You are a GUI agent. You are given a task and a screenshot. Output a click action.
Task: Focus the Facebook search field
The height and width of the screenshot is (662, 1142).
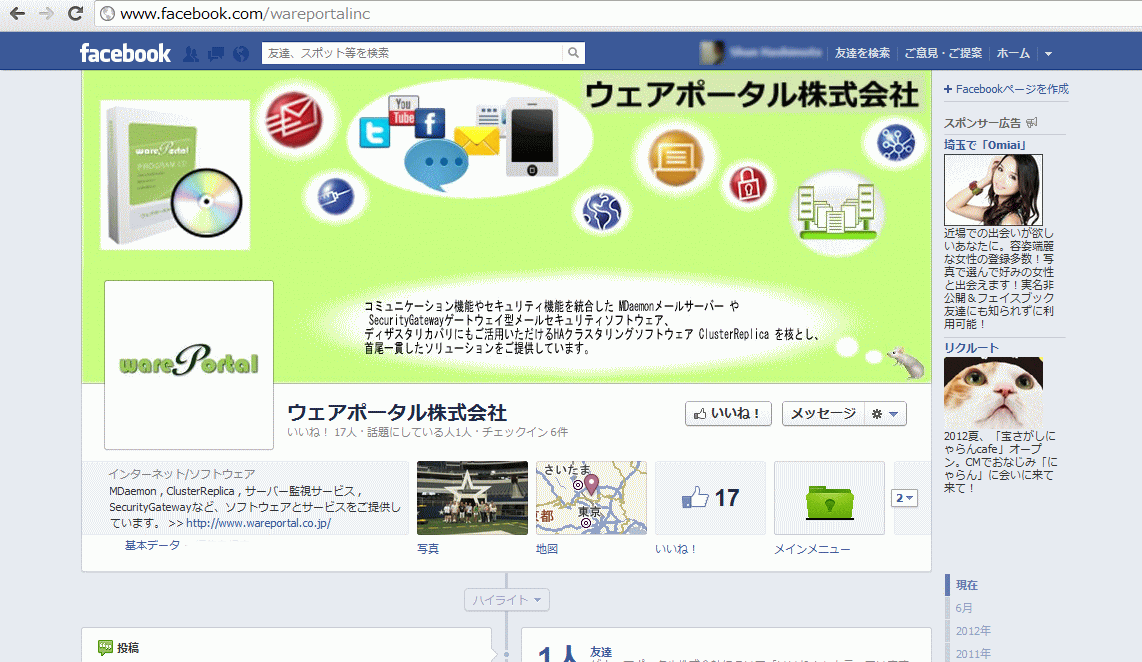pos(411,52)
